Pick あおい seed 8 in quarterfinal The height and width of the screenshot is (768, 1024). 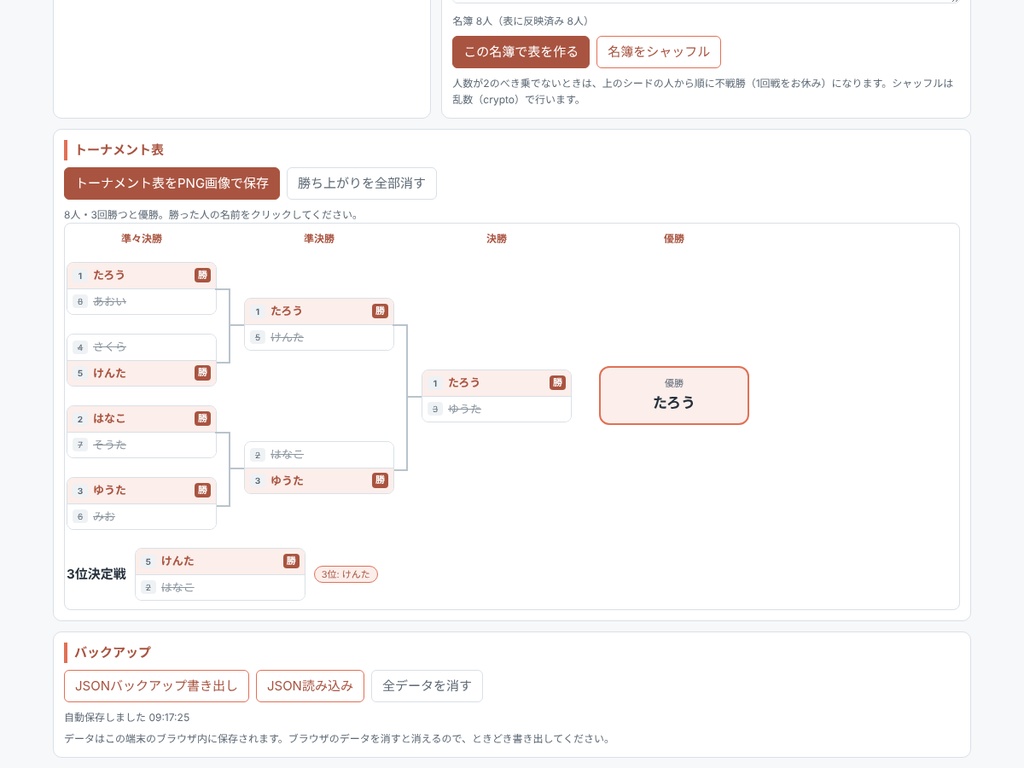click(142, 302)
